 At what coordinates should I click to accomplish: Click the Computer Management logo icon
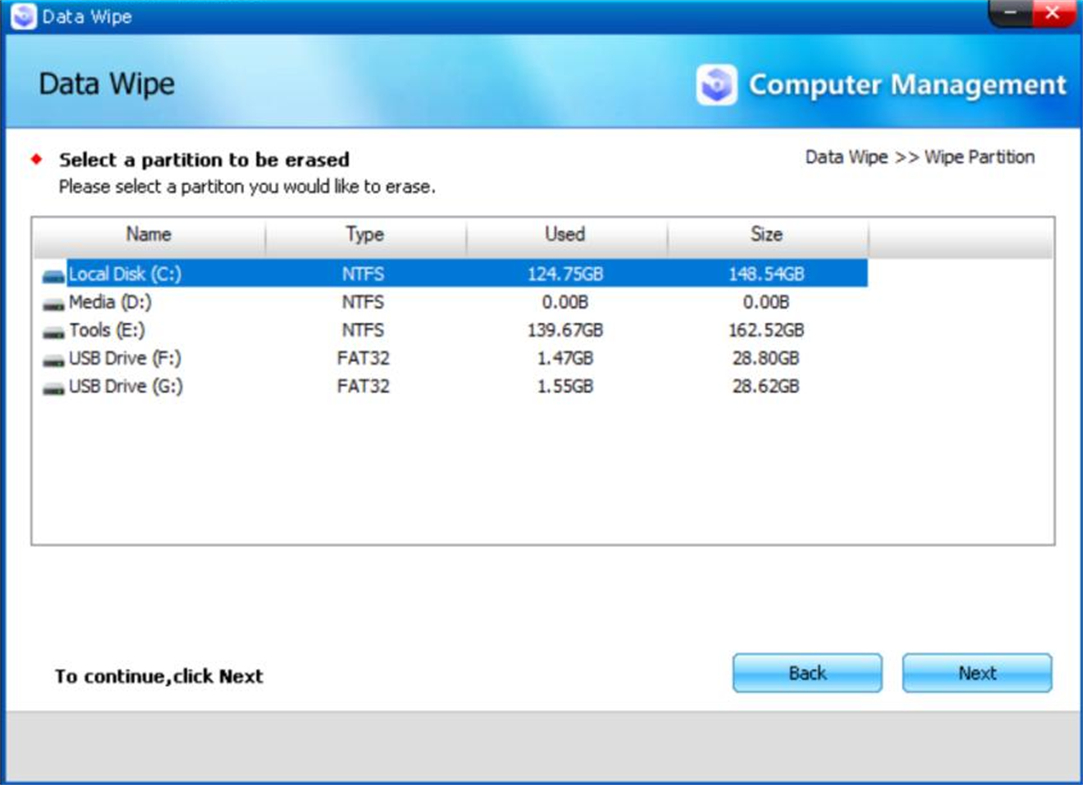click(x=716, y=86)
